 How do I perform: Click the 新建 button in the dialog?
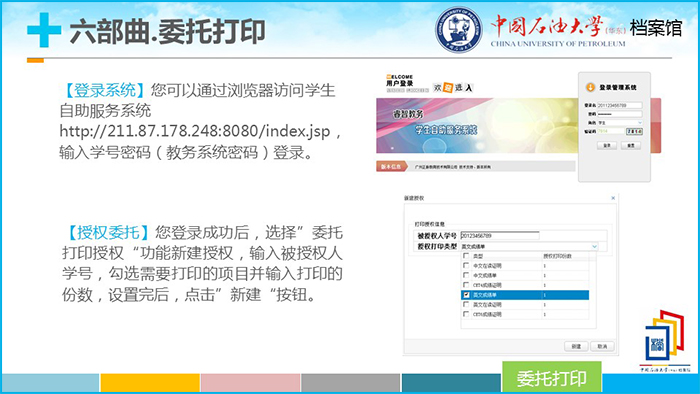(x=576, y=346)
